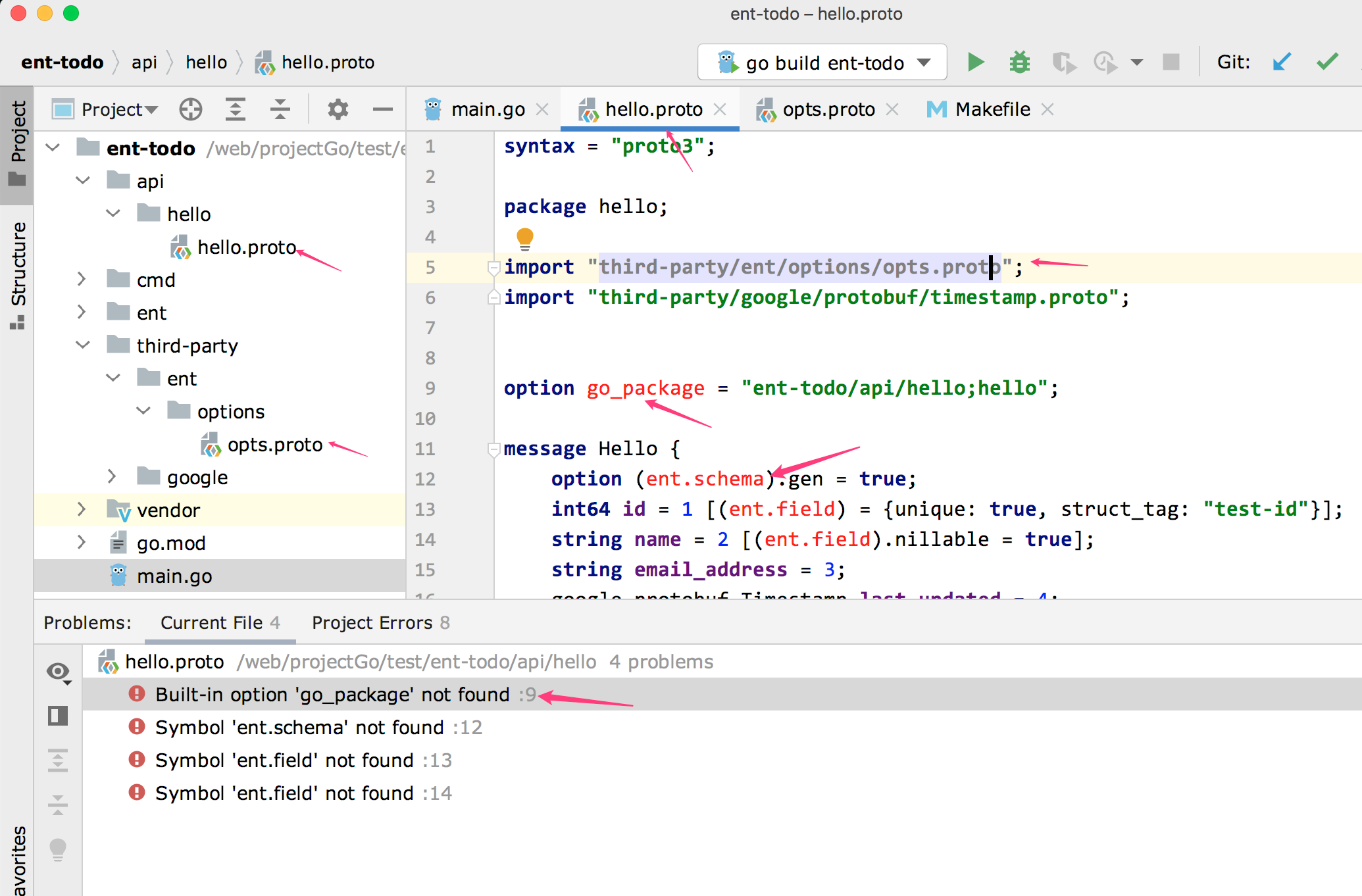Toggle problems view options eye icon
The width and height of the screenshot is (1362, 896).
point(59,672)
